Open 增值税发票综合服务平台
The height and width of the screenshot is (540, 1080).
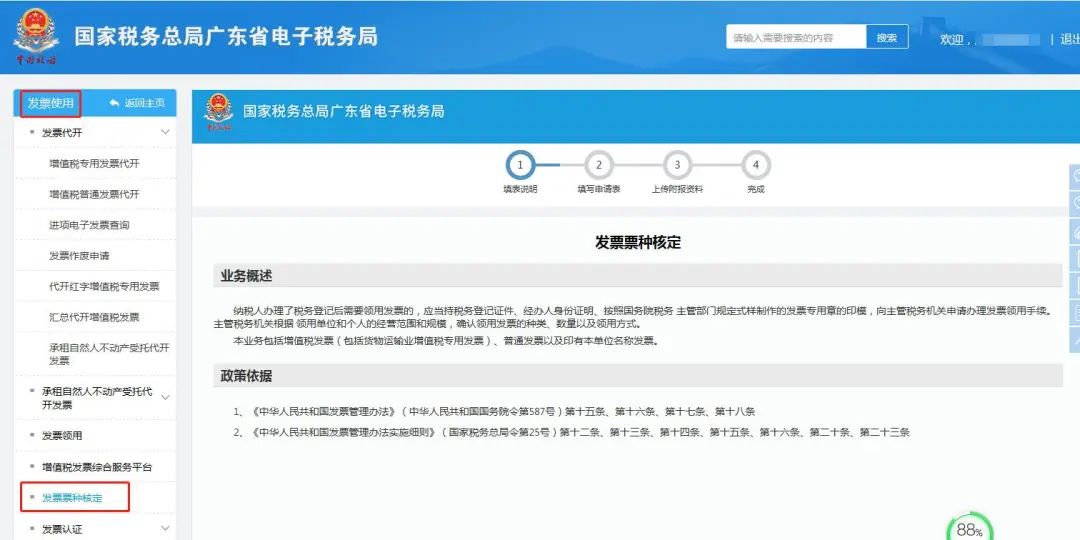click(97, 467)
